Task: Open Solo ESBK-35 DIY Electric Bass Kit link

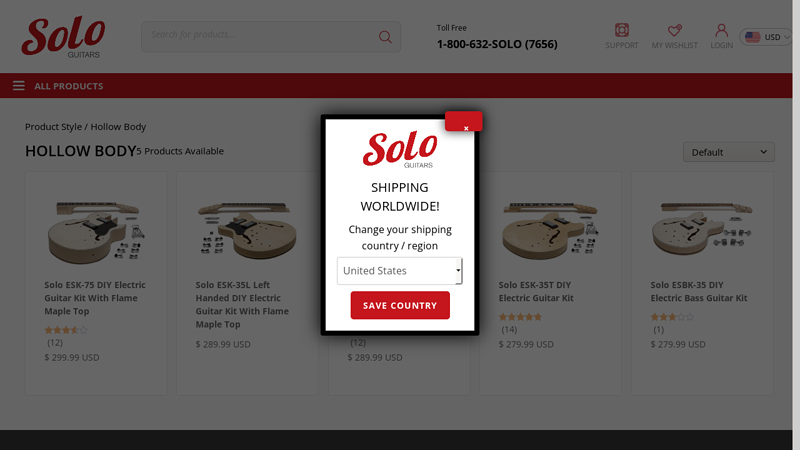Action: click(x=698, y=291)
